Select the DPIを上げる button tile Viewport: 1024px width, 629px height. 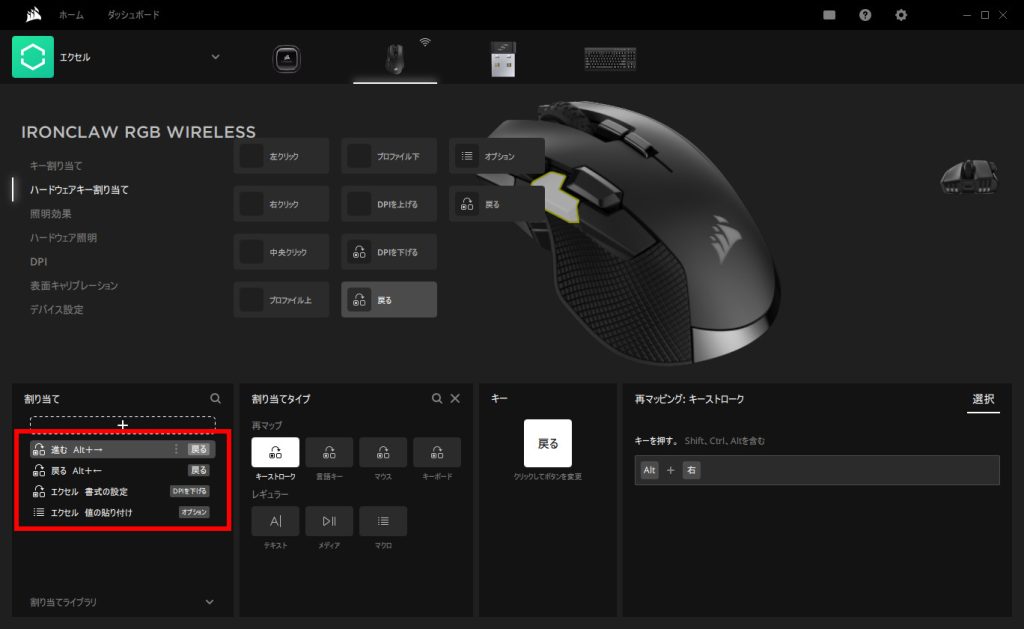click(389, 204)
